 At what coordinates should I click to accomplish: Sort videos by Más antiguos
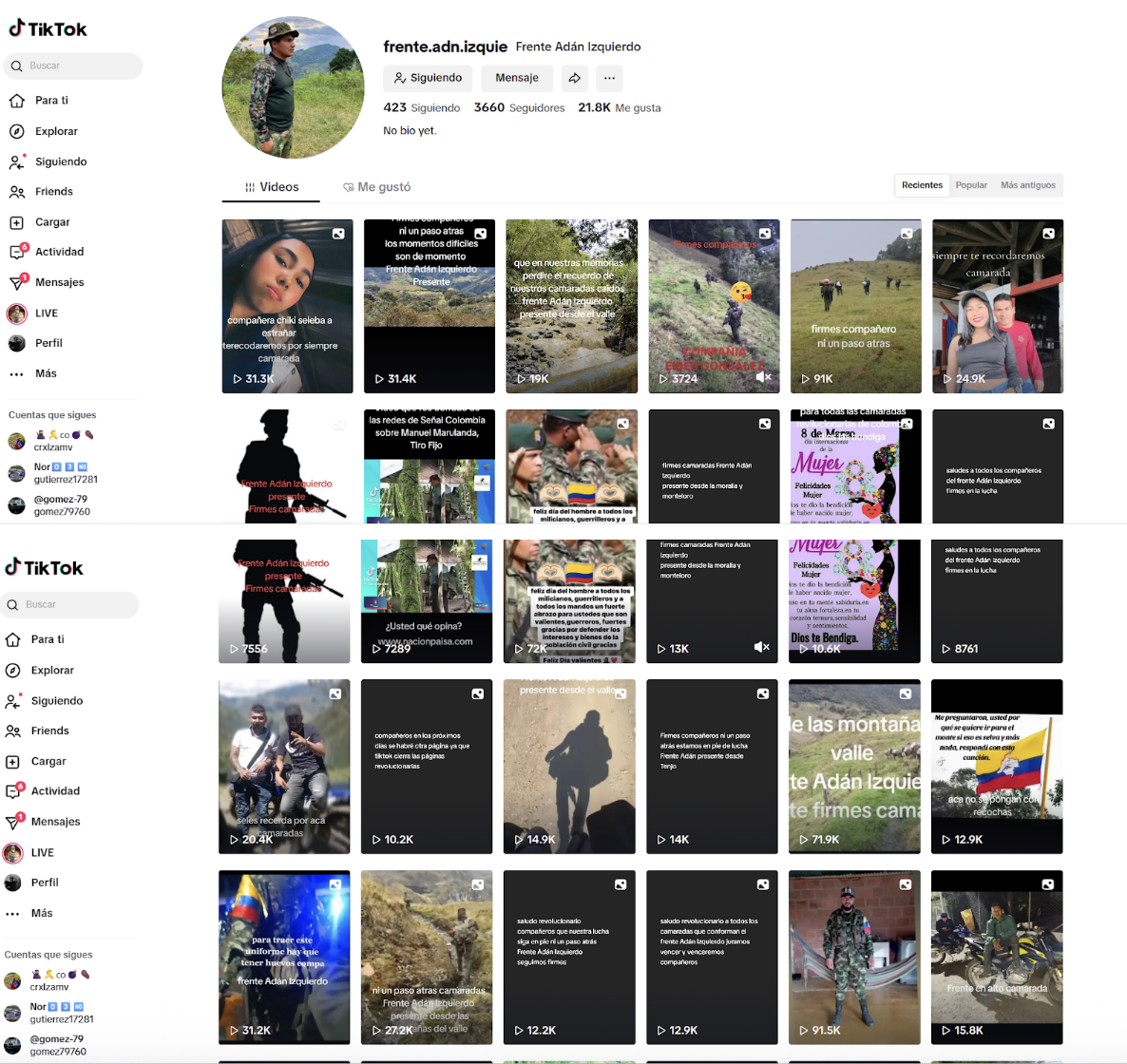click(1027, 185)
